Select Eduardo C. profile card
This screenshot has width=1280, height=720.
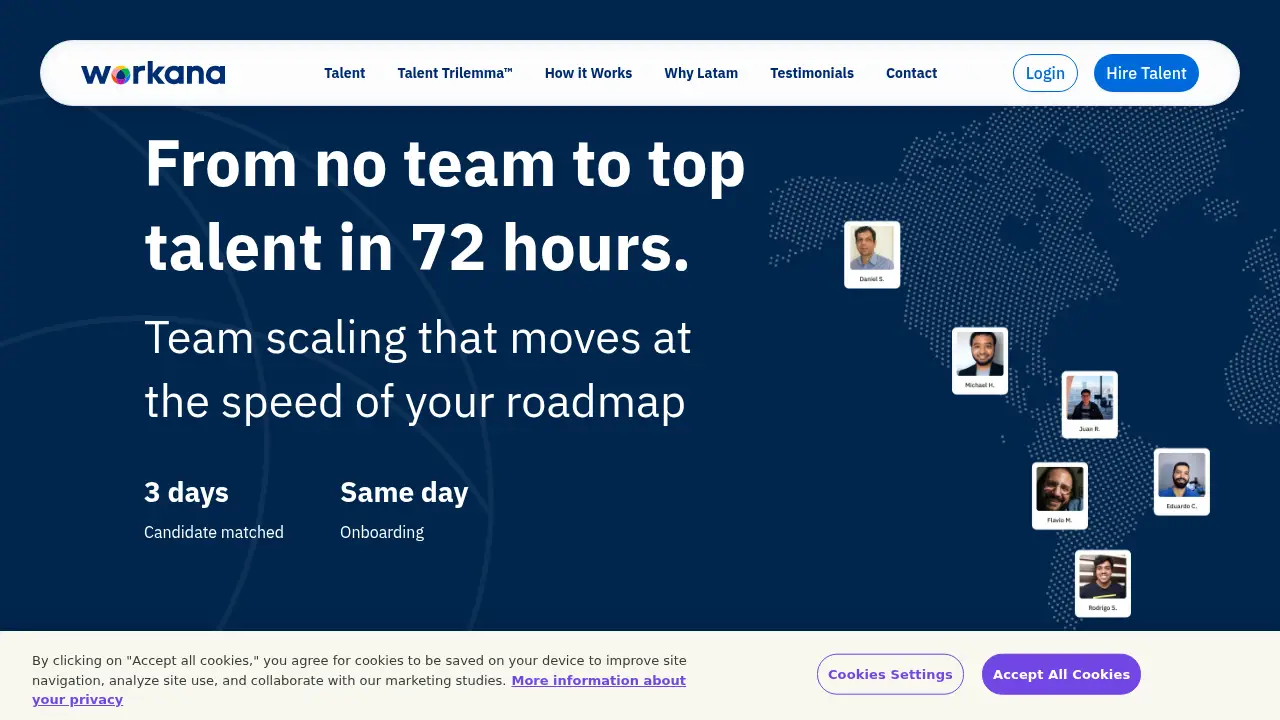pyautogui.click(x=1182, y=482)
